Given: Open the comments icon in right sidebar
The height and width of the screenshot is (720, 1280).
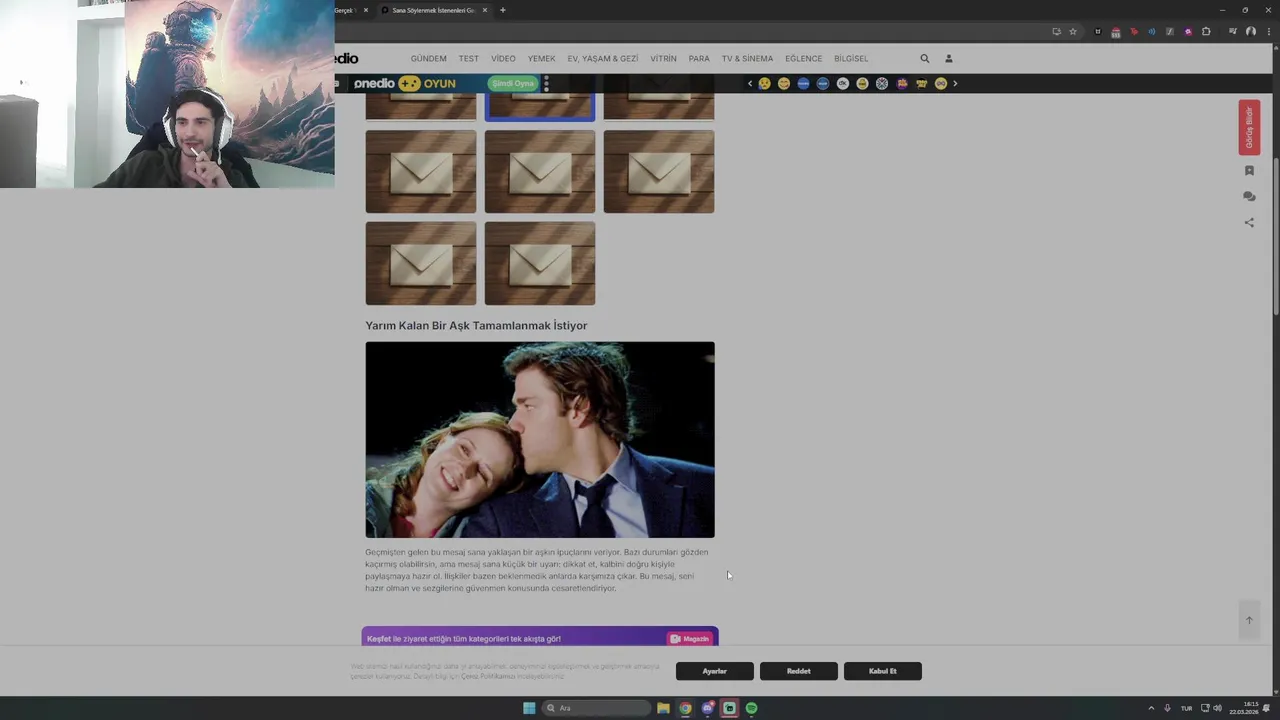Looking at the screenshot, I should click(1249, 197).
